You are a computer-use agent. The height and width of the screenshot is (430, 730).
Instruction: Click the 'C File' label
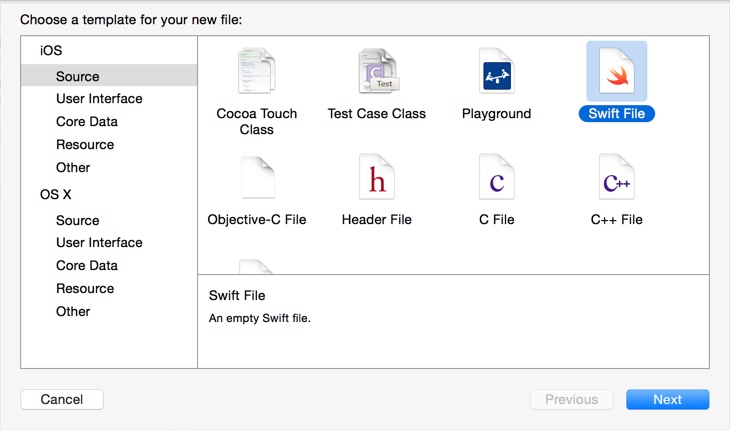496,220
